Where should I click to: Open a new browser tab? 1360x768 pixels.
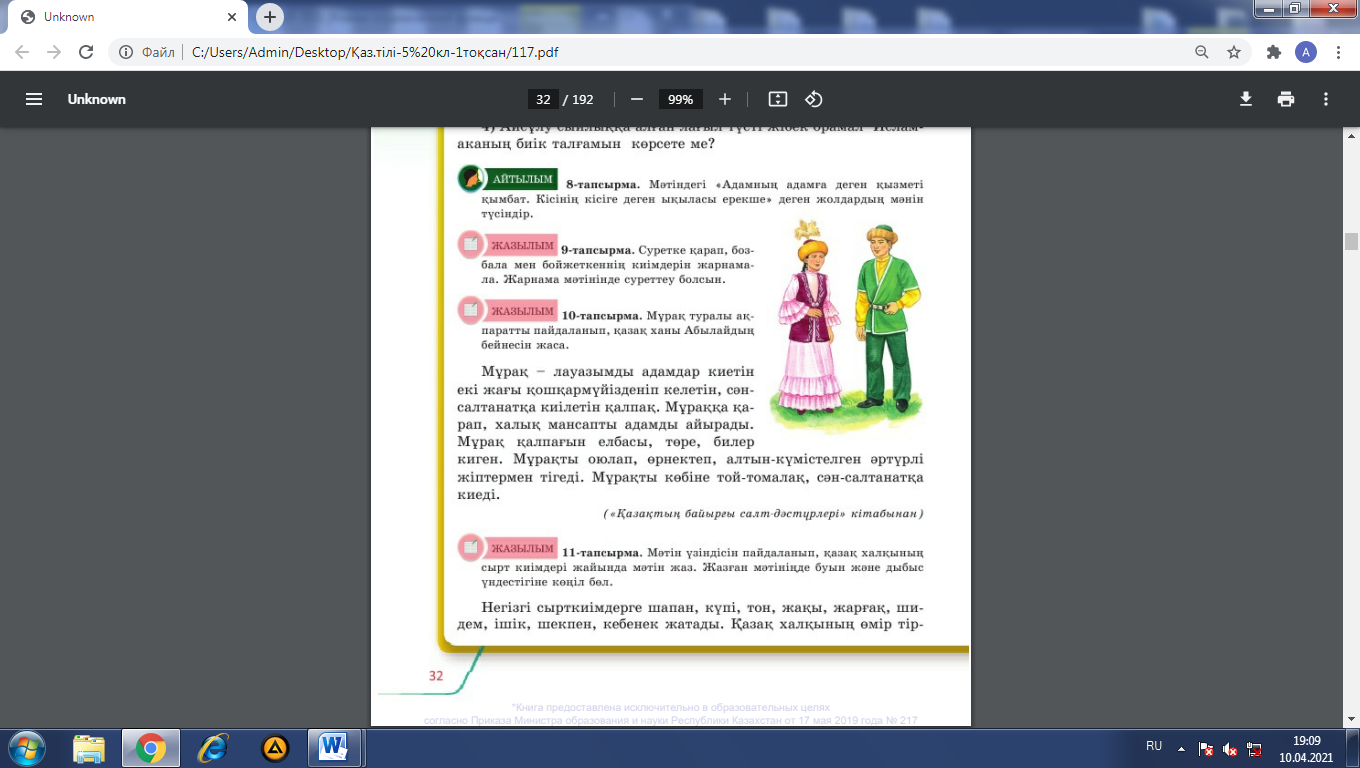coord(270,17)
